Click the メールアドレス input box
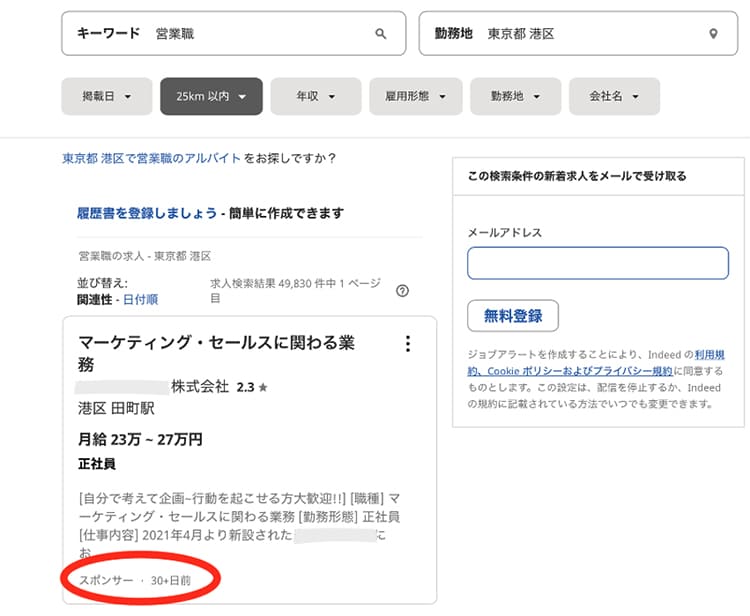This screenshot has width=750, height=616. tap(598, 263)
